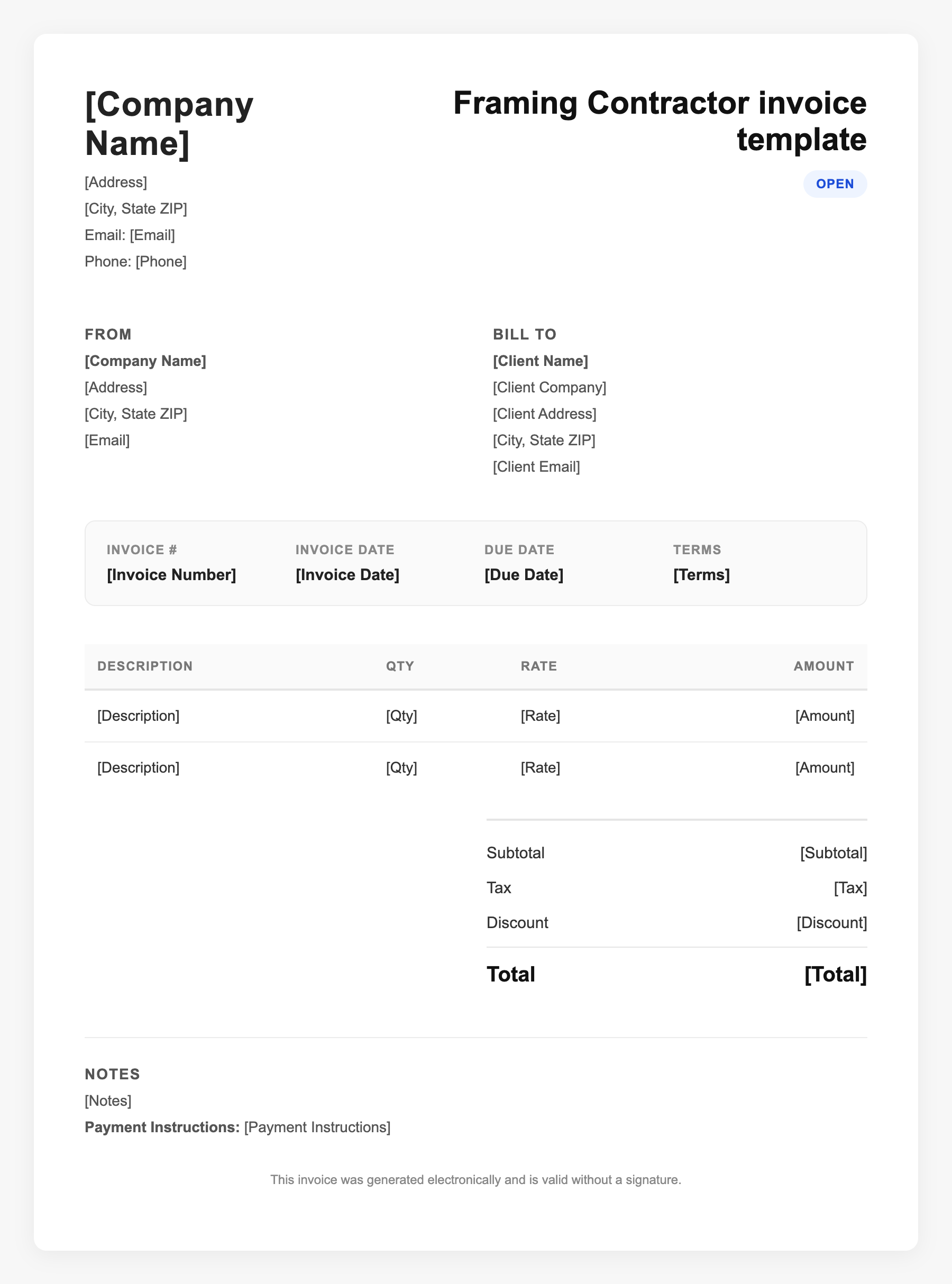Select the Due Date value
The image size is (952, 1284).
point(523,575)
